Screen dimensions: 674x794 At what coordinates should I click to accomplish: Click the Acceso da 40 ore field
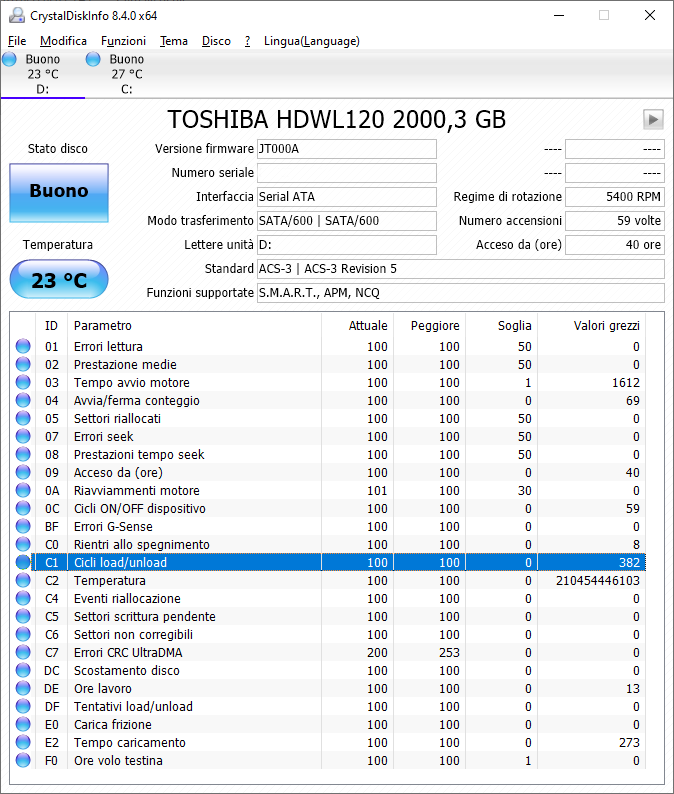[x=615, y=245]
